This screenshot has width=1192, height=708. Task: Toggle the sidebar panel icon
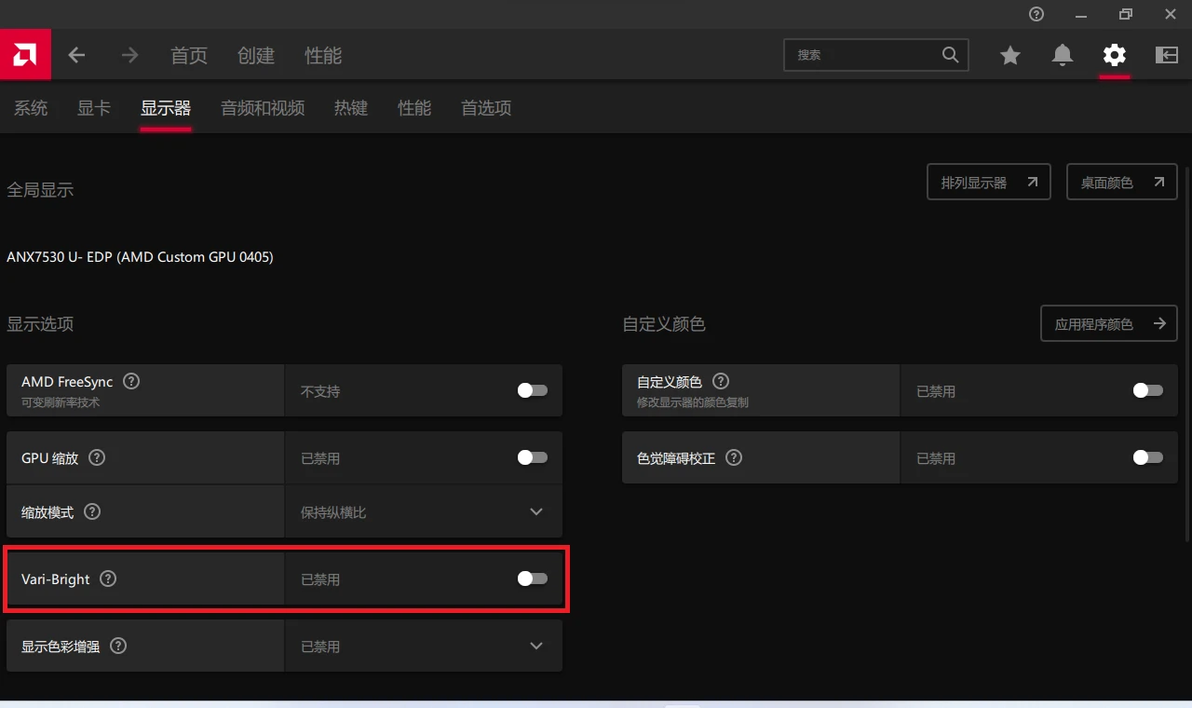(1166, 55)
